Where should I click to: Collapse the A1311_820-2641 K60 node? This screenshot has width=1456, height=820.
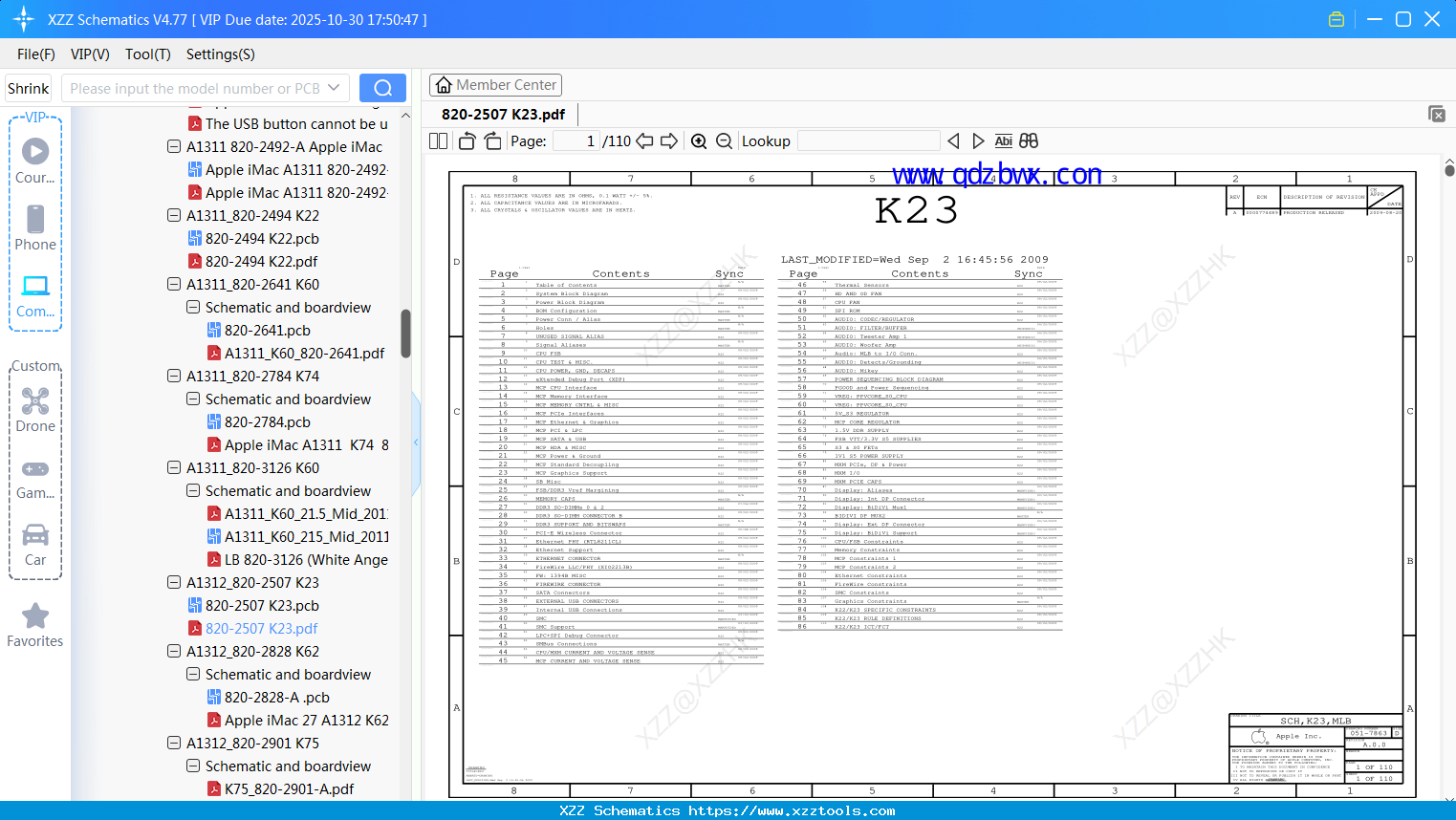click(174, 285)
